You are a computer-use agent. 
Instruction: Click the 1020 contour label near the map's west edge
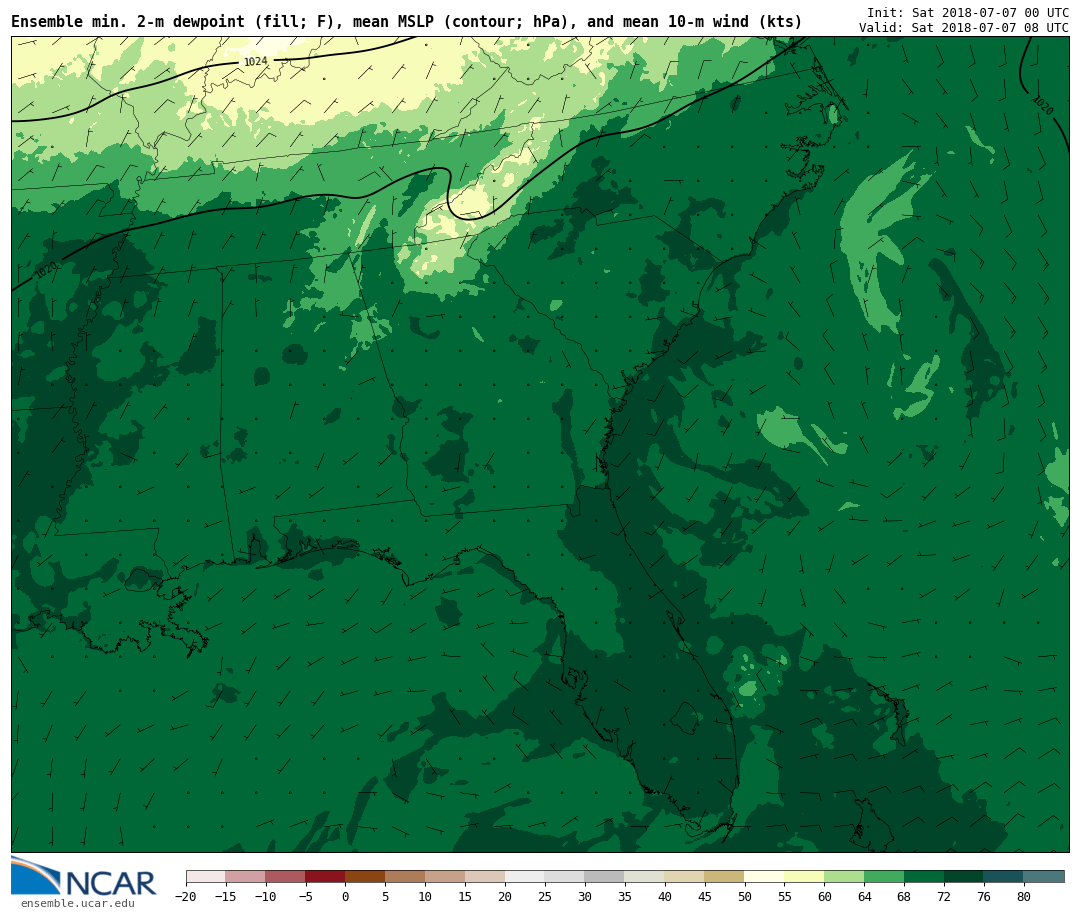46,270
